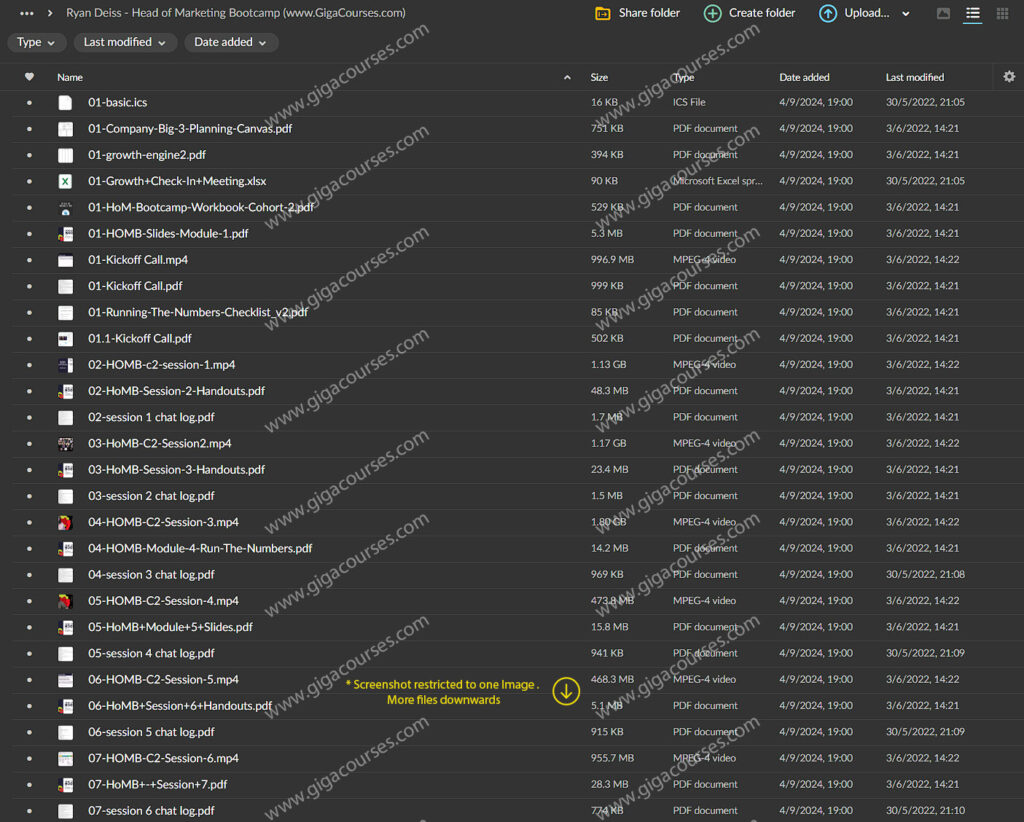Click the Upload arrow icon
Image resolution: width=1024 pixels, height=822 pixels.
[x=828, y=13]
